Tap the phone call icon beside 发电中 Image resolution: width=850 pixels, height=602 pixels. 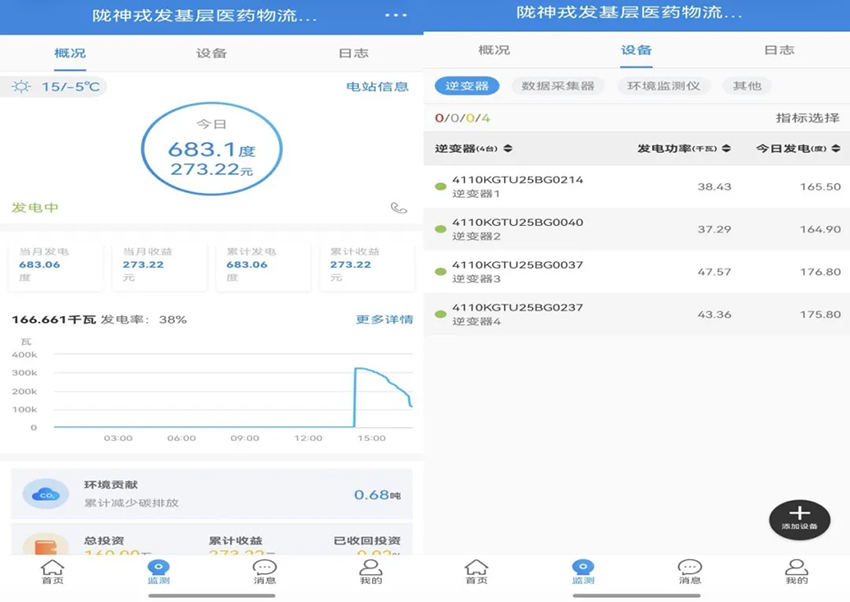[399, 208]
